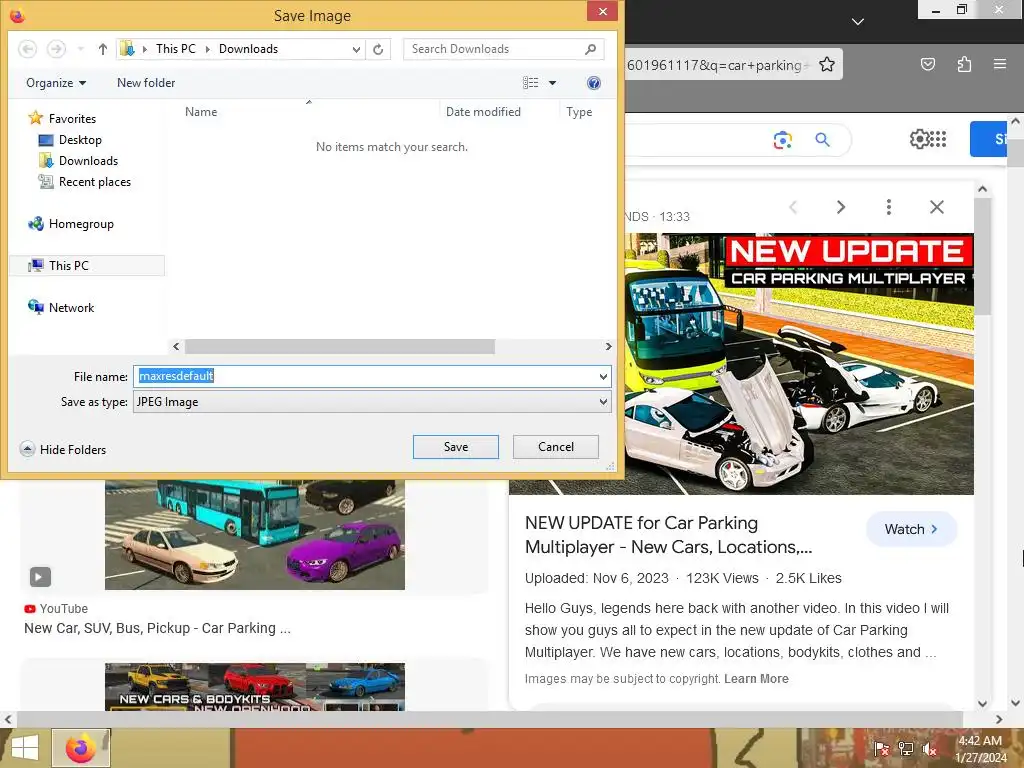Open the Google apps grid

click(x=938, y=138)
